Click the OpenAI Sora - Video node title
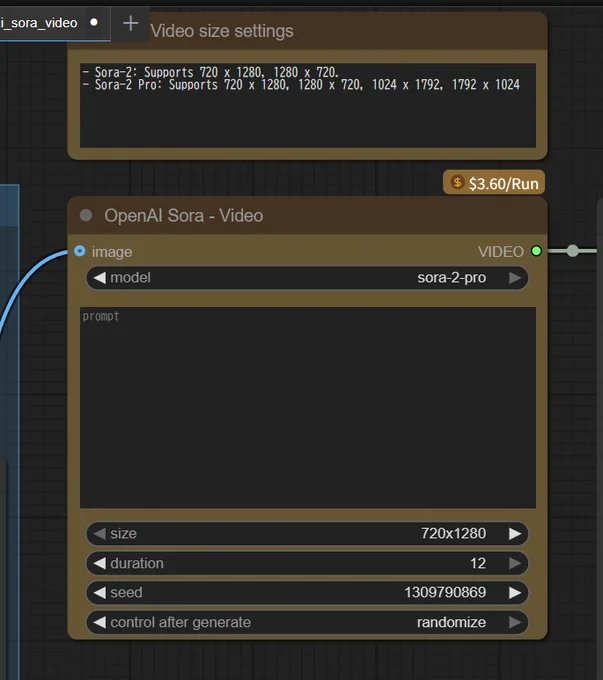 pyautogui.click(x=184, y=216)
